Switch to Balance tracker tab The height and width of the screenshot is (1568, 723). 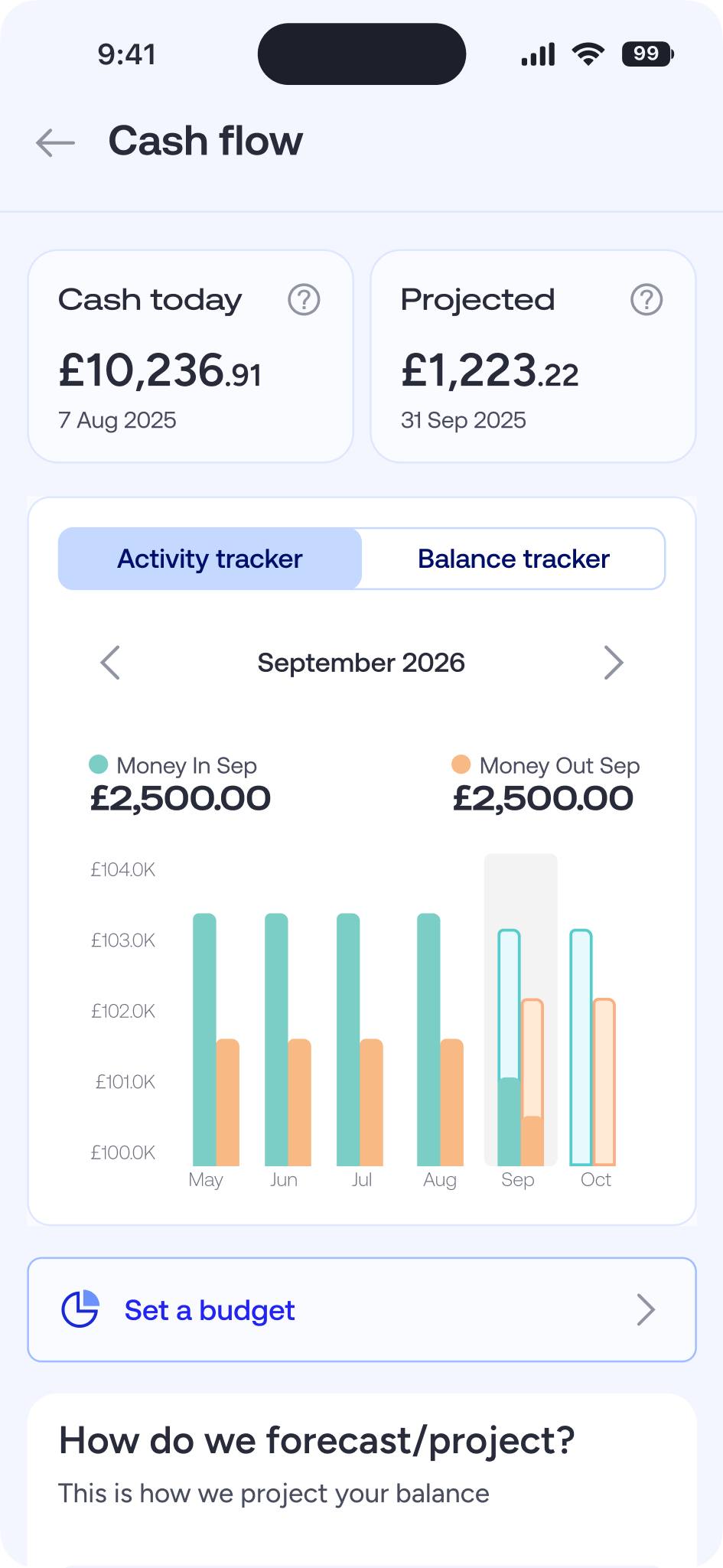pos(513,559)
